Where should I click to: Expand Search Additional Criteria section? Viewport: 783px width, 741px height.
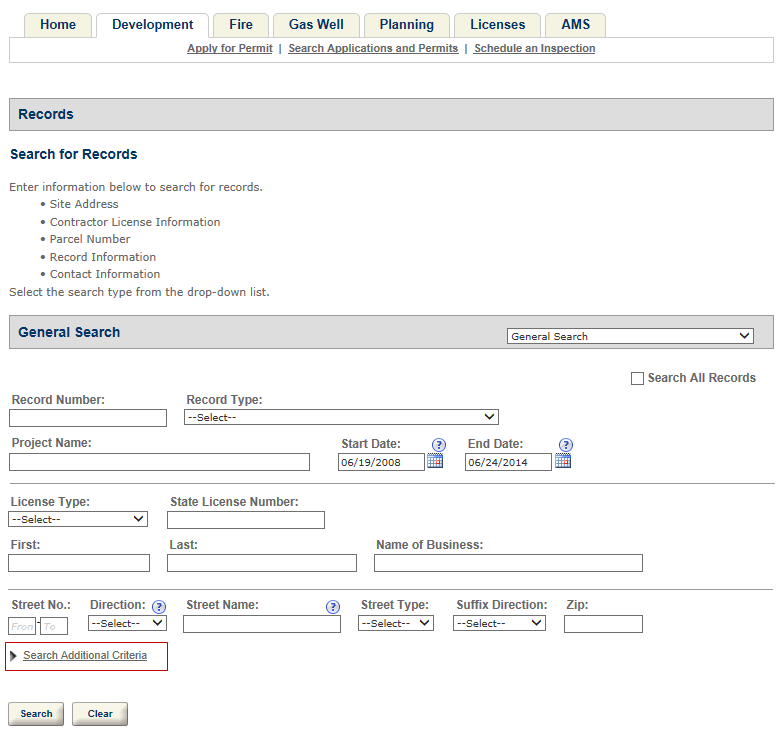[84, 655]
